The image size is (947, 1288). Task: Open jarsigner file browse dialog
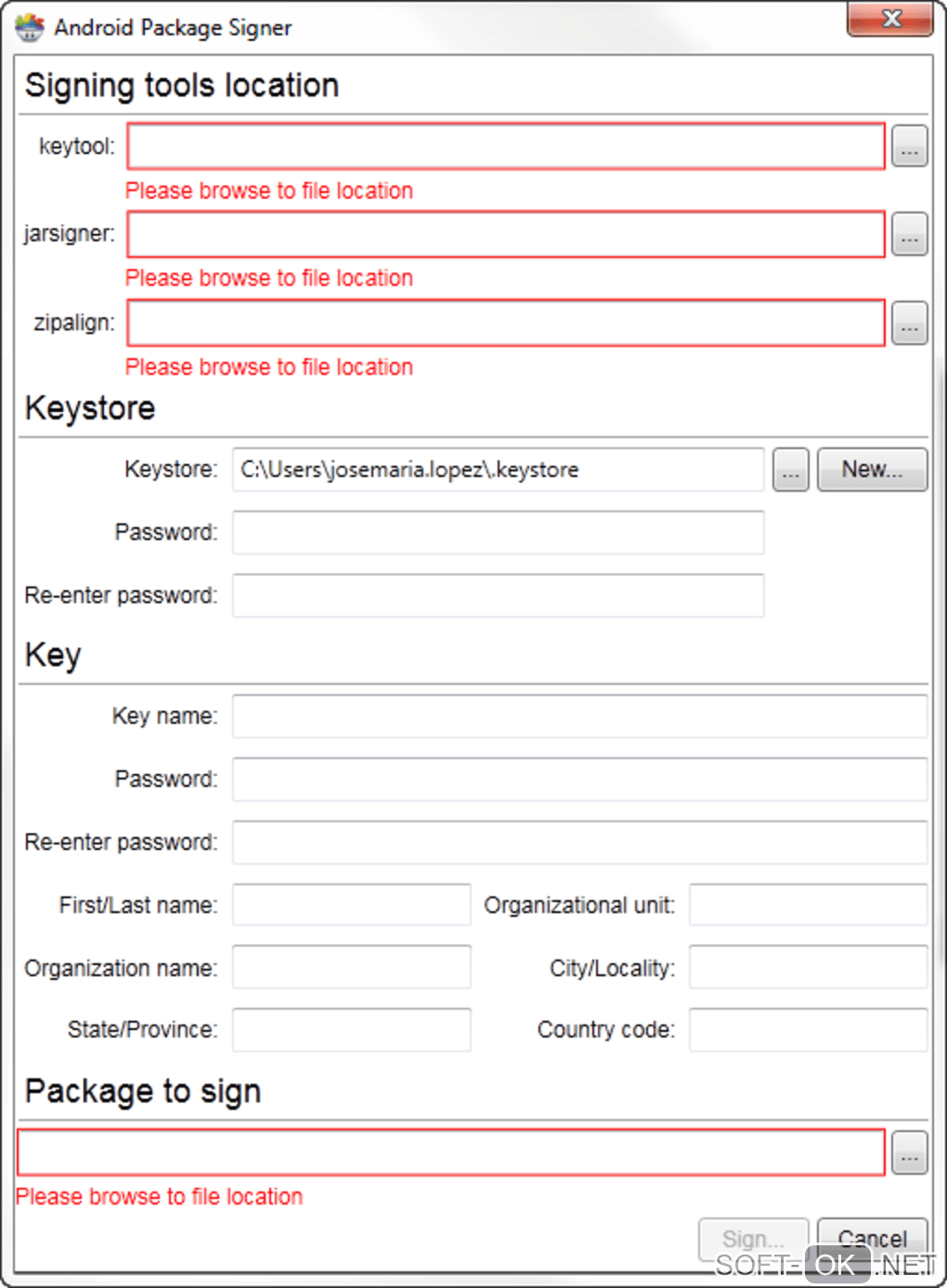(909, 235)
